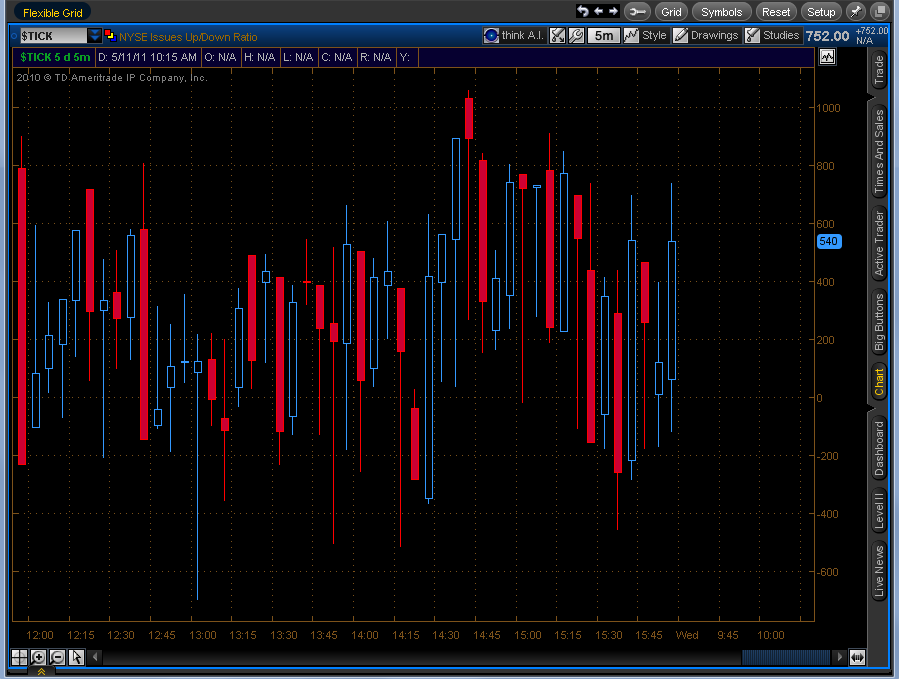
Task: Zoom in with the magnifier plus icon
Action: [38, 657]
